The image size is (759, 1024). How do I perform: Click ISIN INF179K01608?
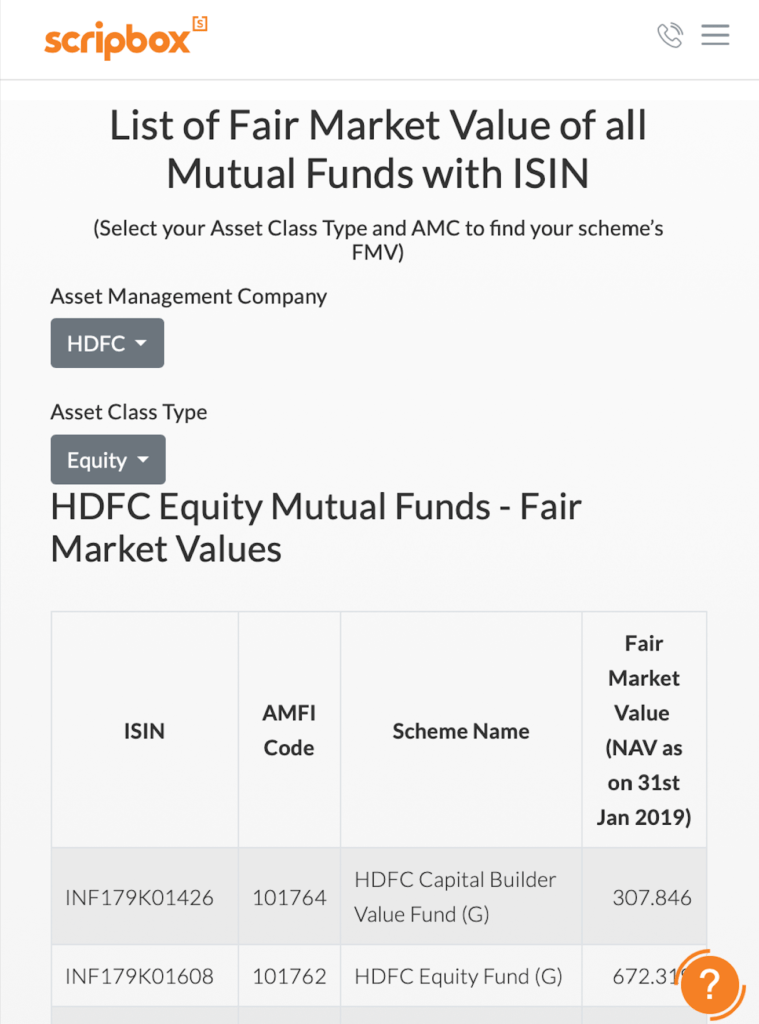point(139,976)
